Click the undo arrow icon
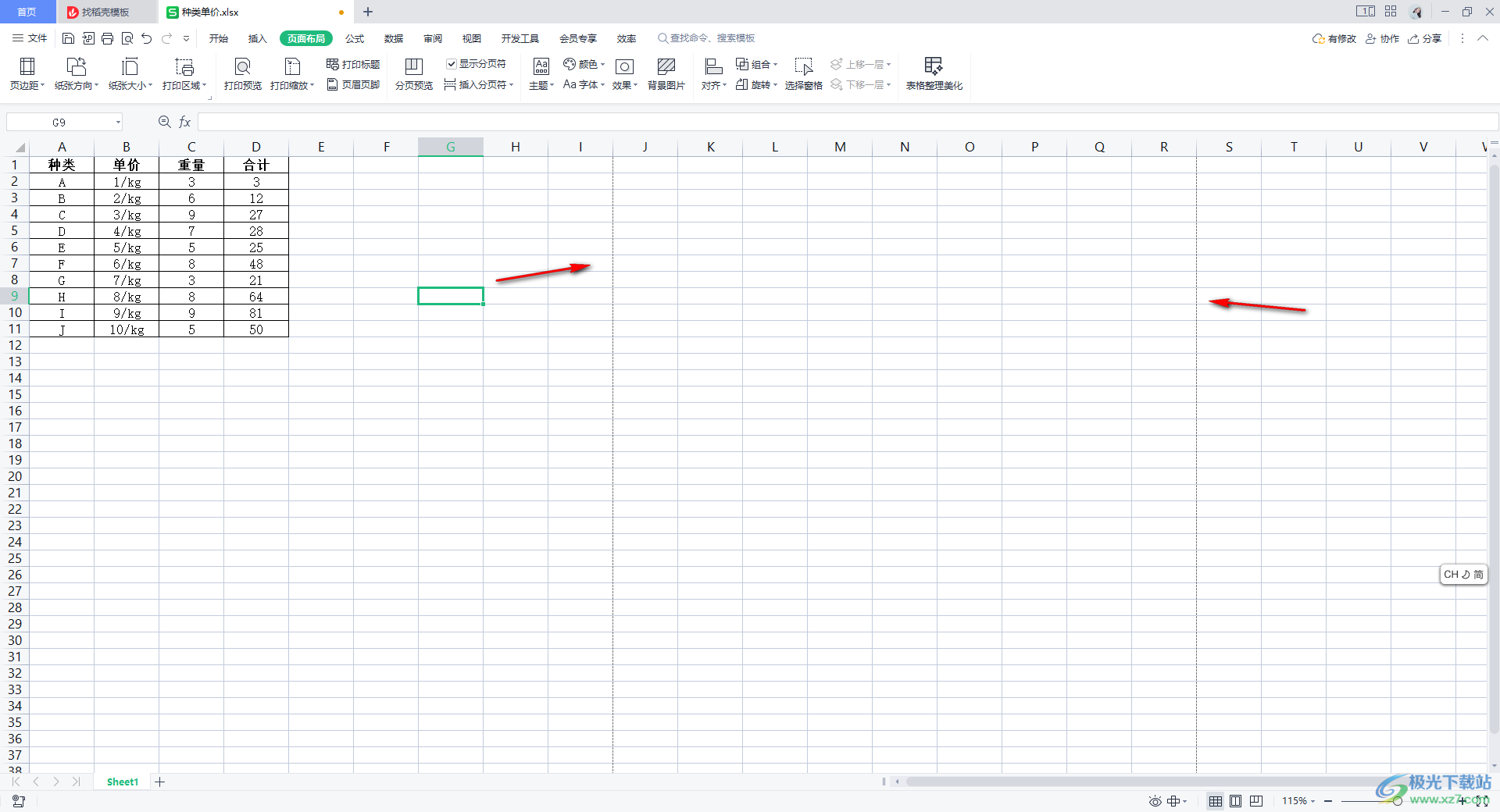 point(146,38)
